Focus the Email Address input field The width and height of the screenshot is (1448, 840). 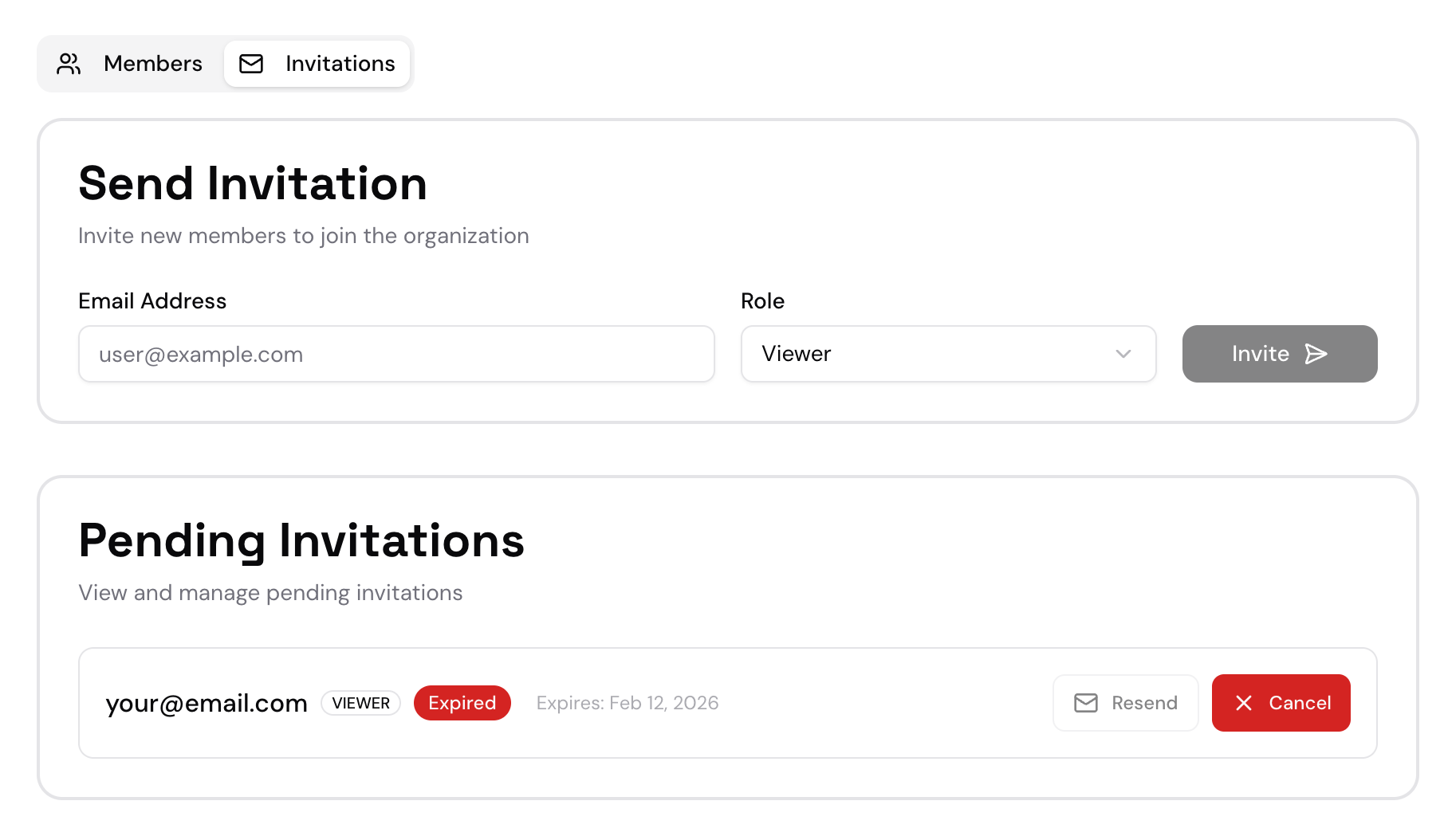[x=396, y=354]
